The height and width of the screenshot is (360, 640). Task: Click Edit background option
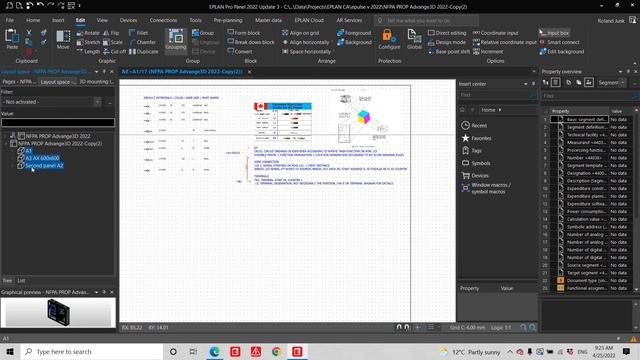(562, 51)
